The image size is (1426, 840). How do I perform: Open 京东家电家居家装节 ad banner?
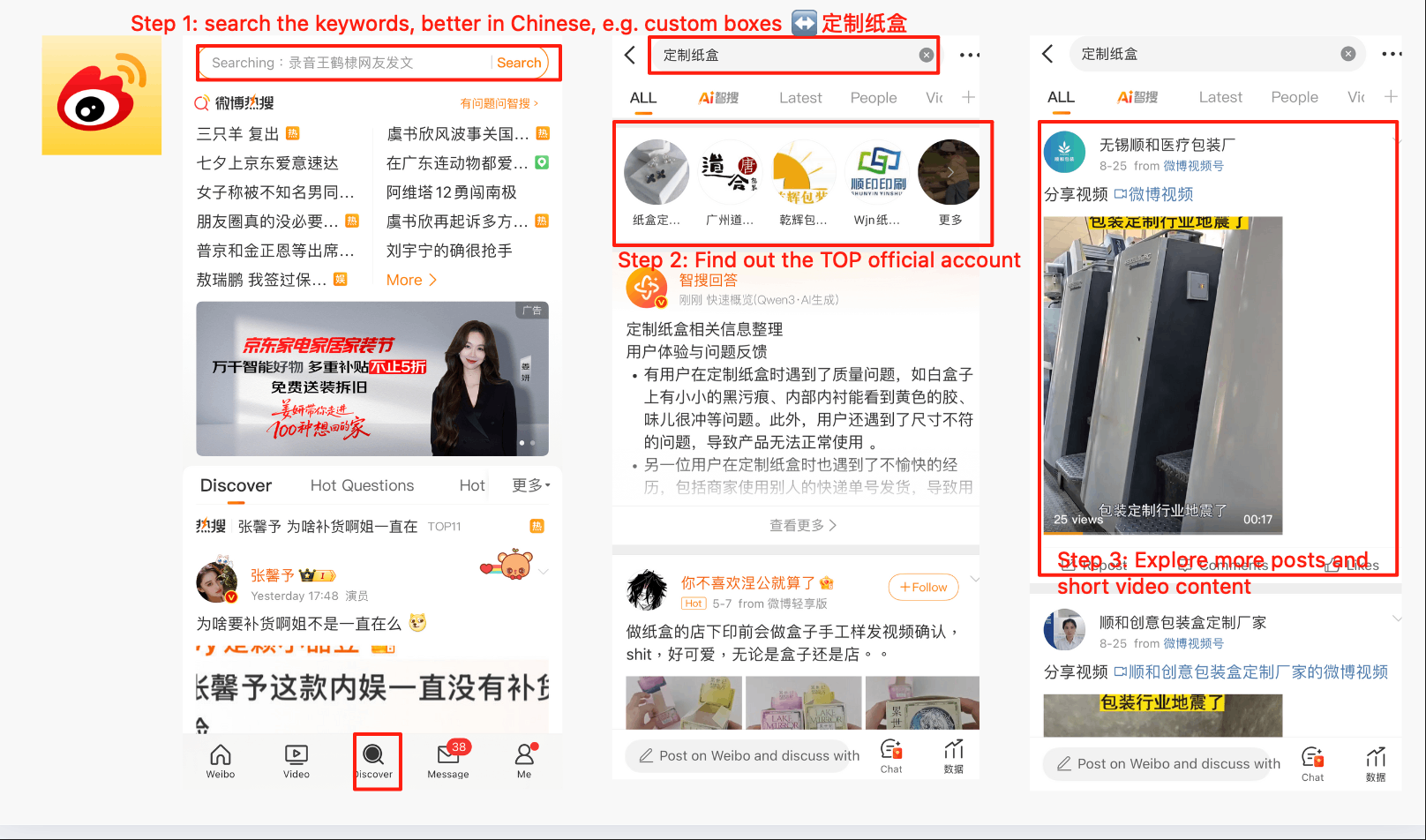click(372, 379)
